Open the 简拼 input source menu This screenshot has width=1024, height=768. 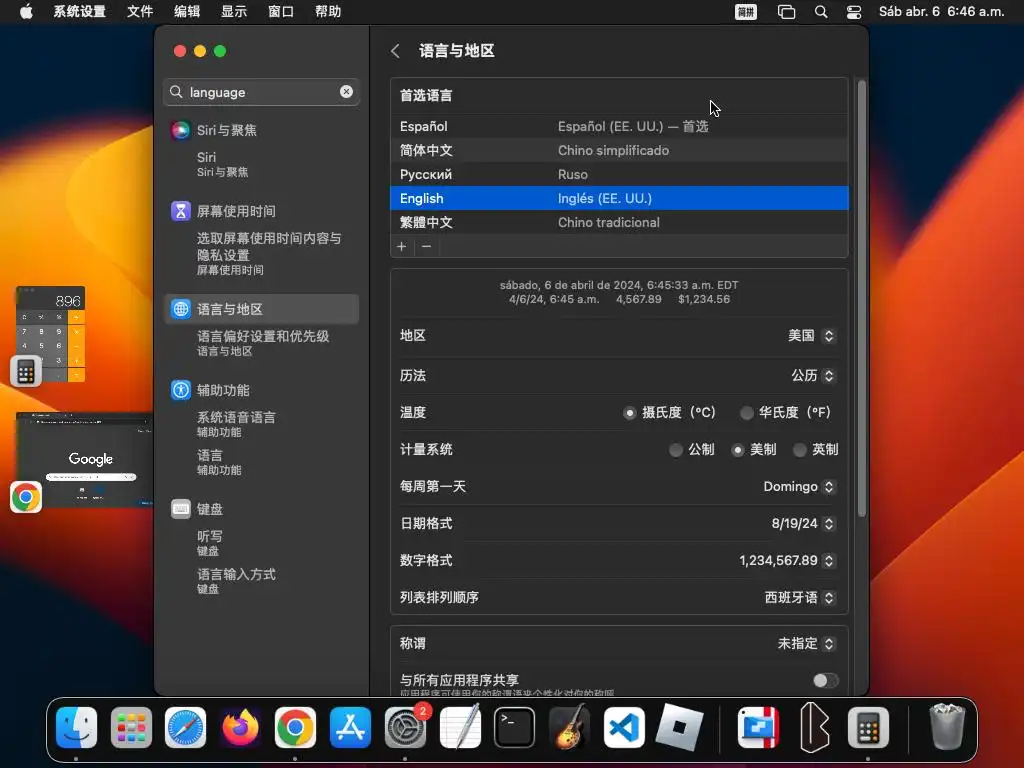[746, 12]
